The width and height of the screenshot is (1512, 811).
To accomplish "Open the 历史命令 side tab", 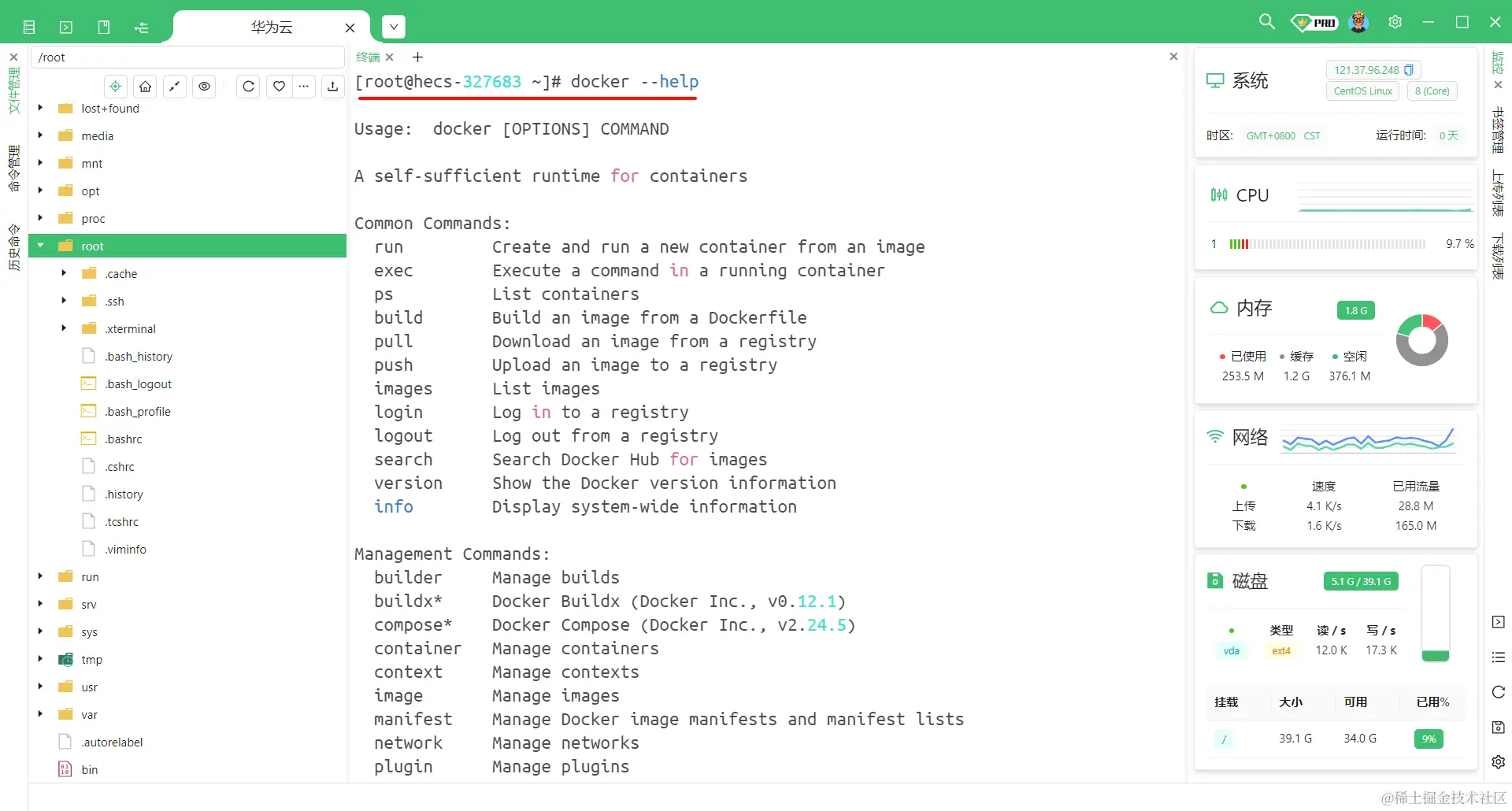I will [13, 247].
